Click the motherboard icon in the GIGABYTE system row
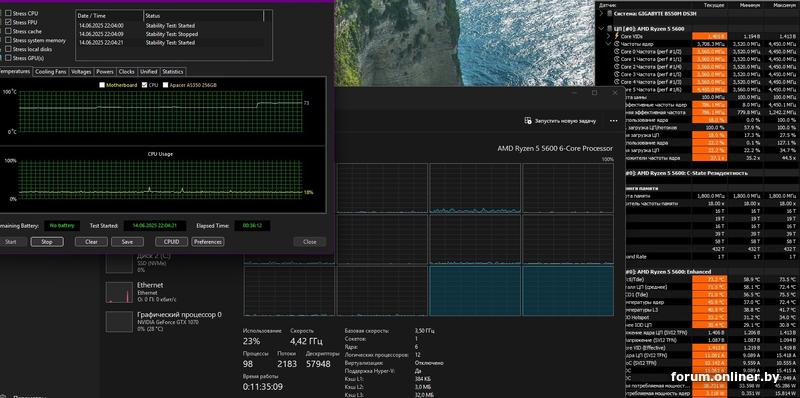 [610, 14]
